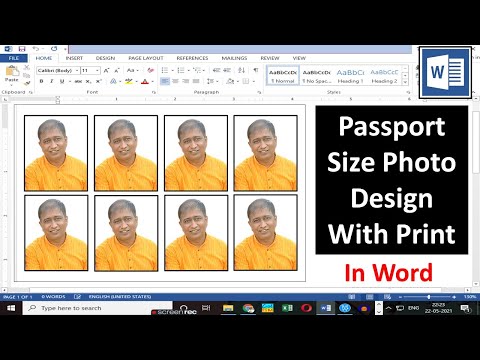Apply the No Spacing style
Image resolution: width=480 pixels, height=360 pixels.
tap(317, 76)
